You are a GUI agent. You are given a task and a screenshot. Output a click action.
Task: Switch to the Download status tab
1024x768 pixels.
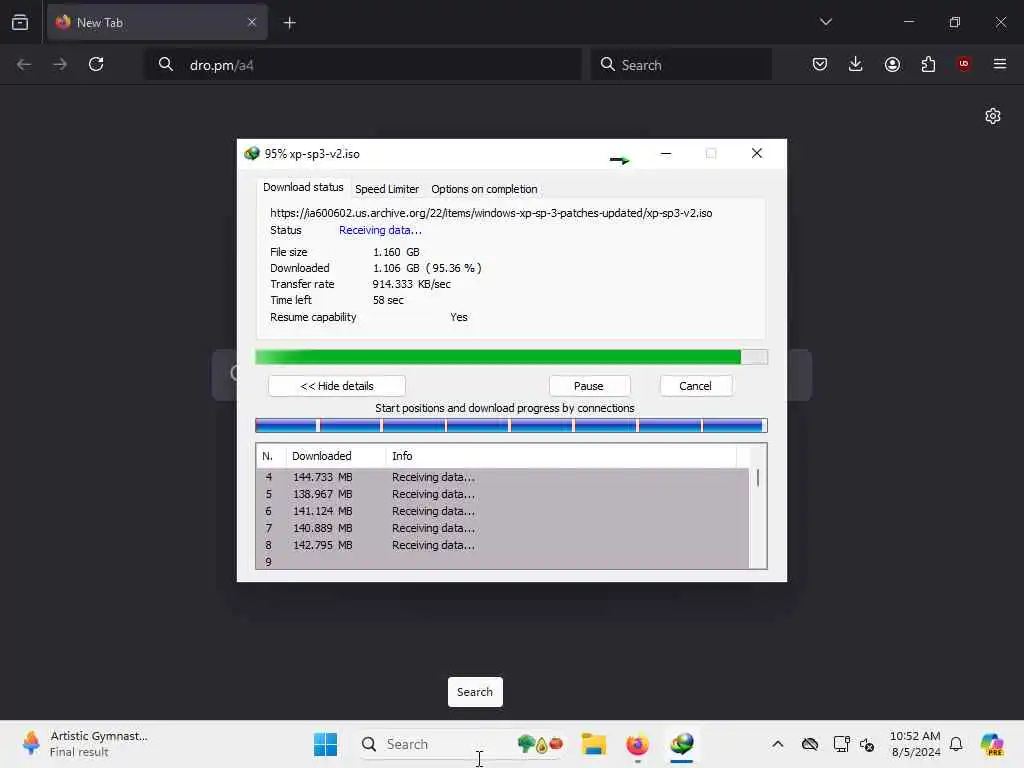(x=303, y=187)
